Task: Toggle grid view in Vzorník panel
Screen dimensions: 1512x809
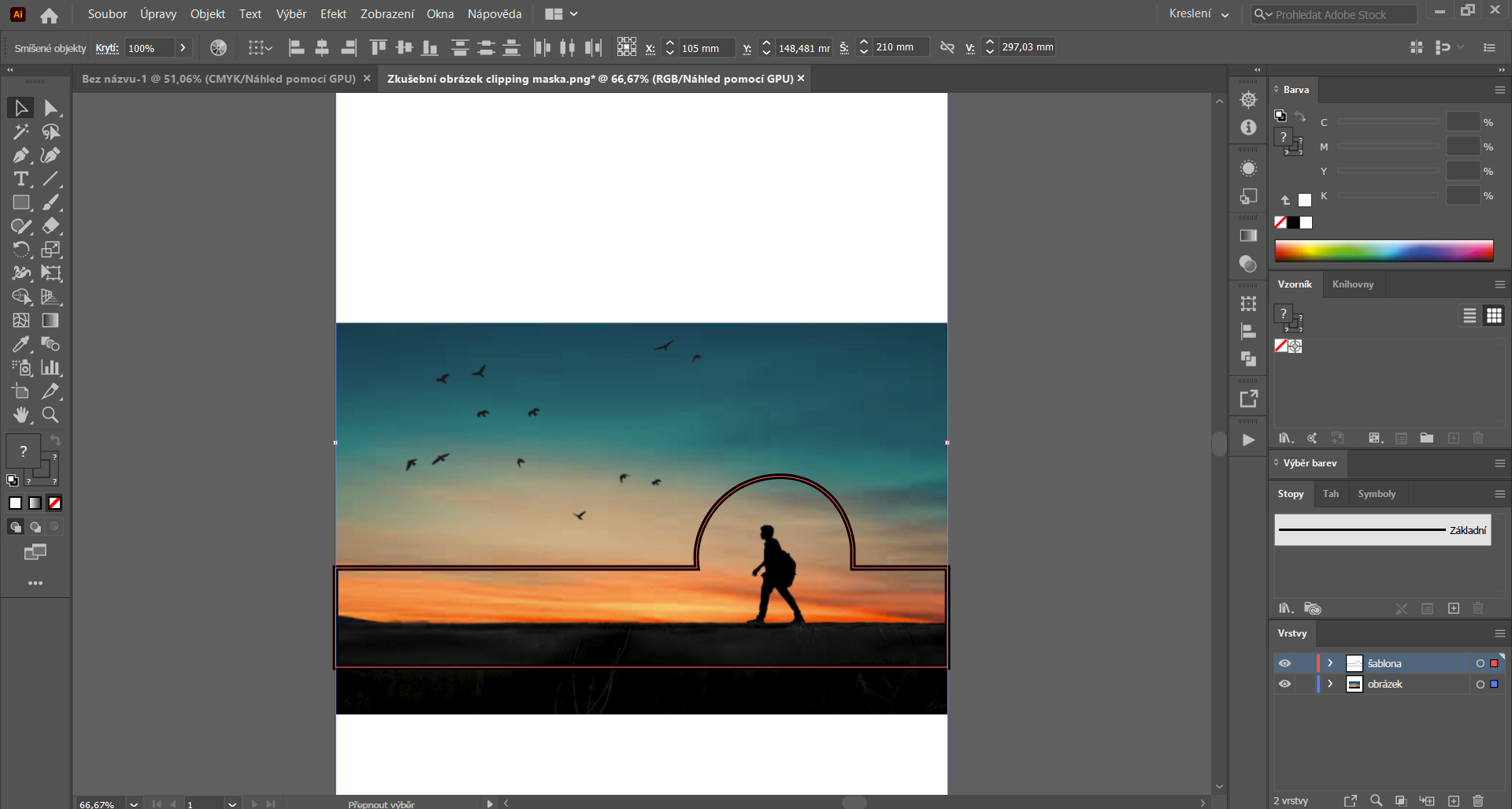Action: tap(1493, 315)
